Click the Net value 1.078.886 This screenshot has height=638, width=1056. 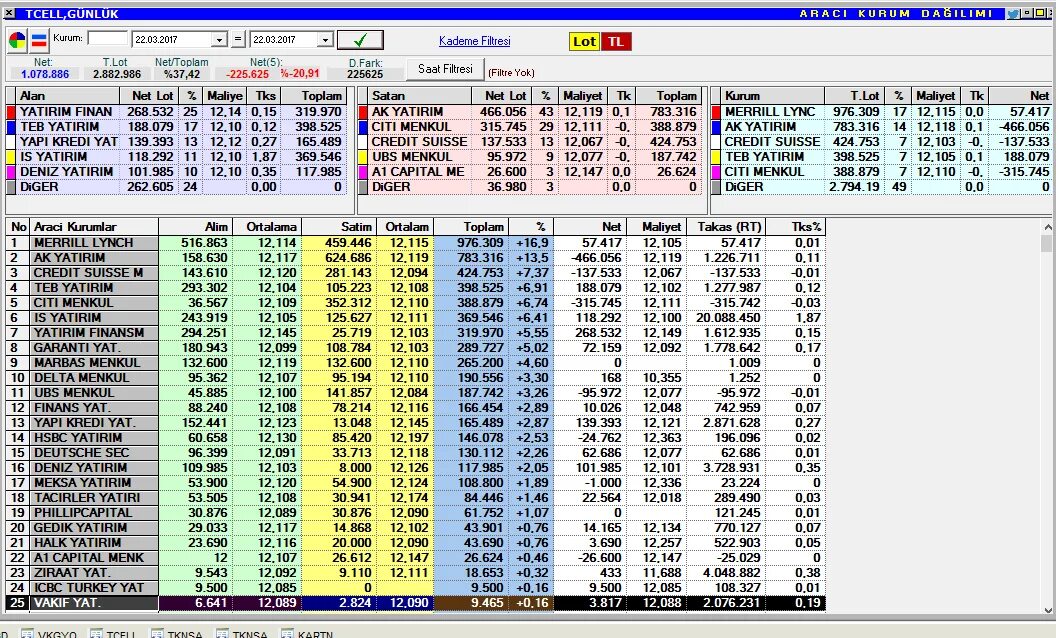pyautogui.click(x=44, y=74)
